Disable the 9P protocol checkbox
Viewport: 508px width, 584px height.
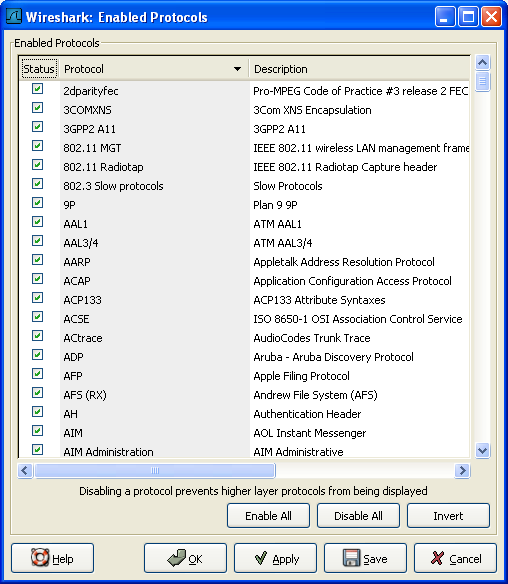coord(37,203)
